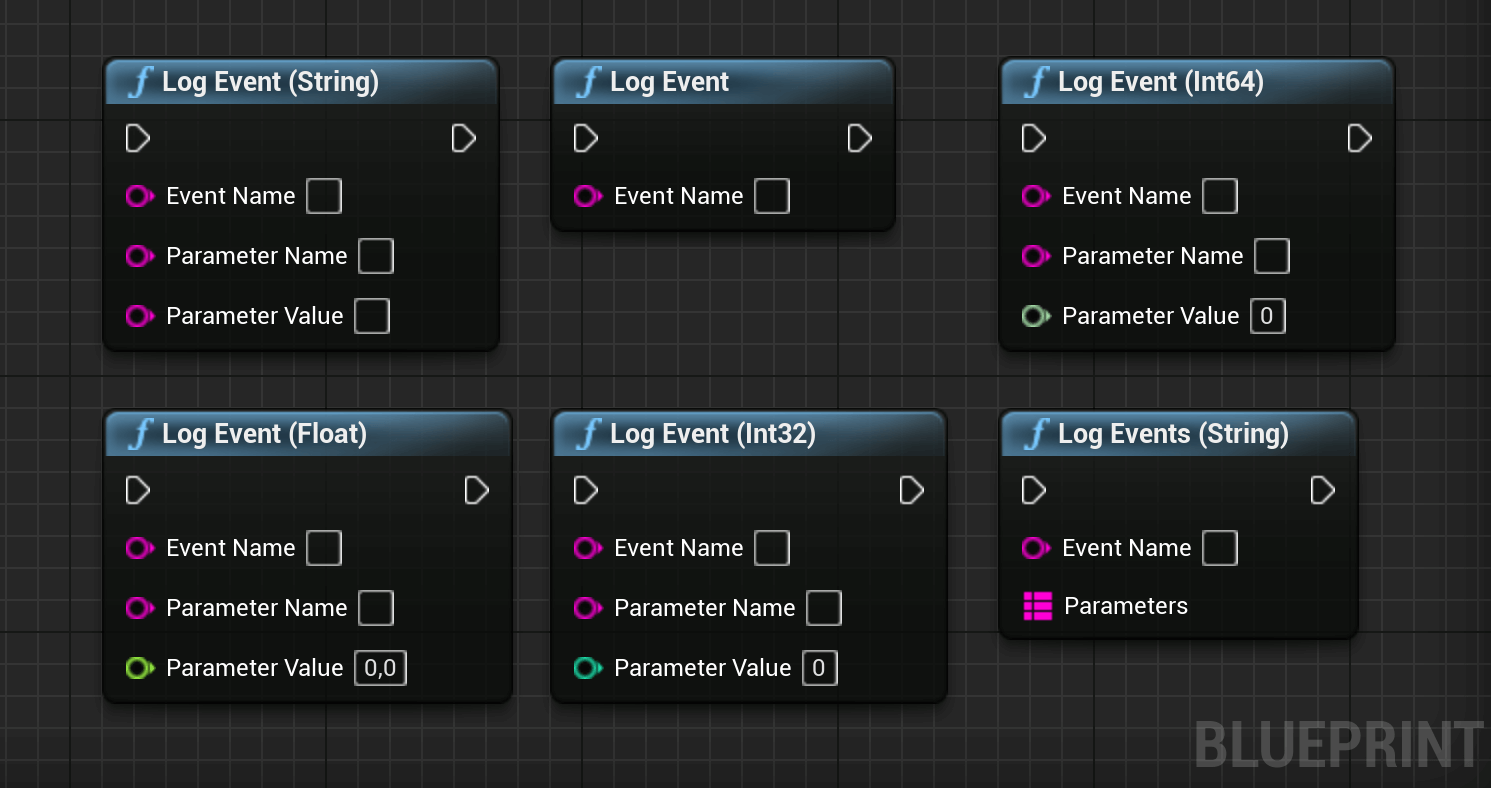This screenshot has height=788, width=1491.
Task: Select the Log Event (String) node title
Action: point(270,82)
